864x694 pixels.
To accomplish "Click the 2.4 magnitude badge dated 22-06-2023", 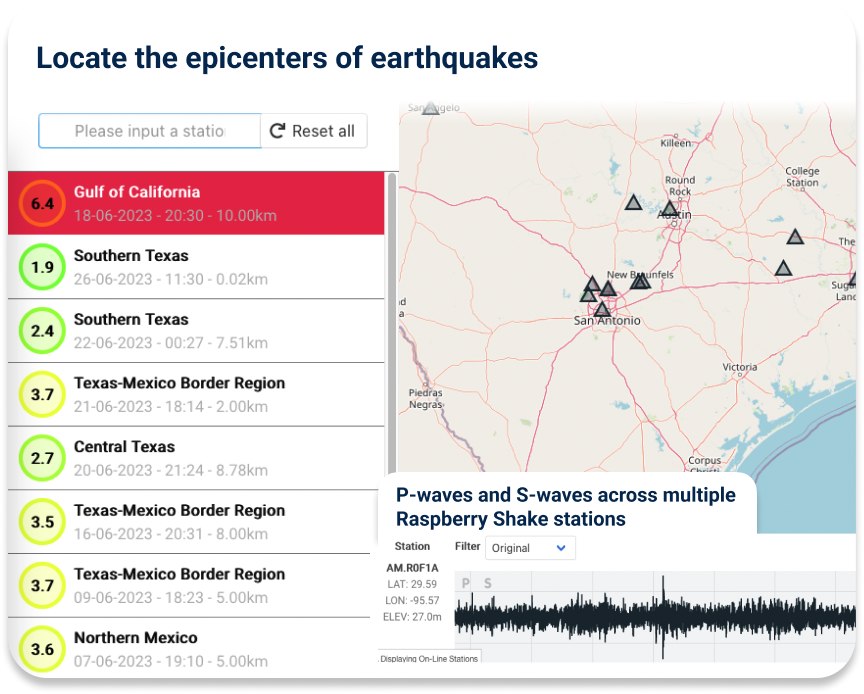I will pos(41,331).
